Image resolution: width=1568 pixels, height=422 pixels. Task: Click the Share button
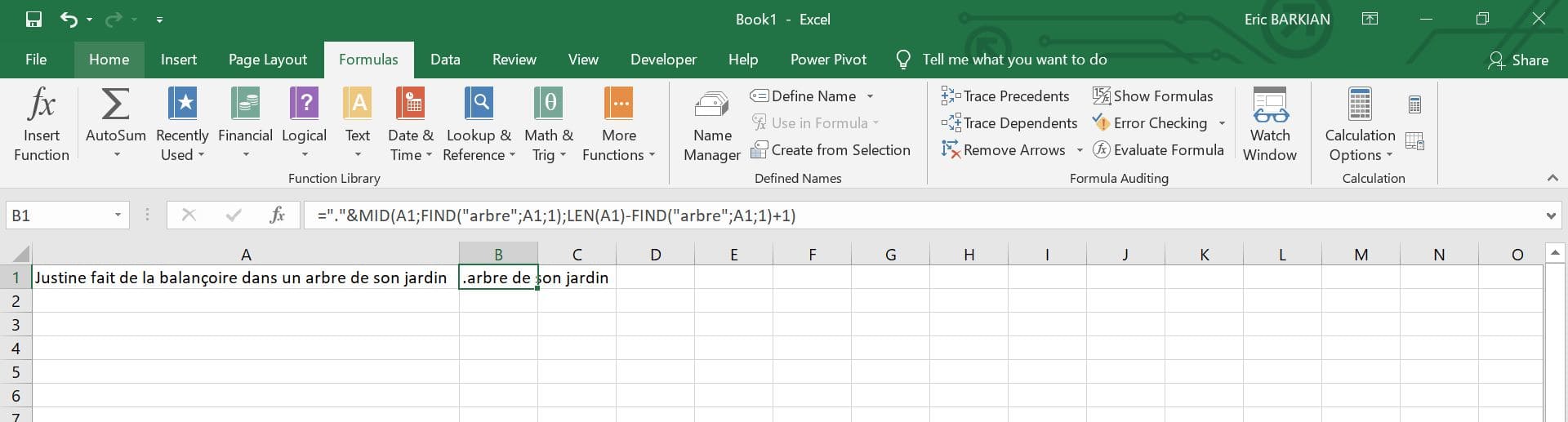(1518, 60)
